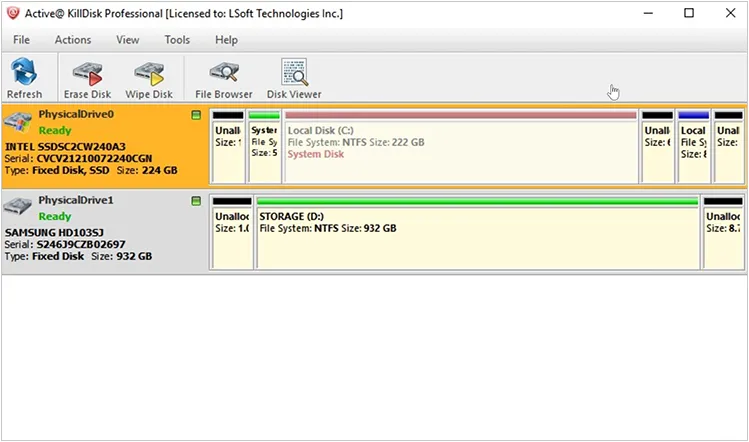Image resolution: width=749 pixels, height=442 pixels.
Task: Start the Wipe Disk tool
Action: (149, 79)
